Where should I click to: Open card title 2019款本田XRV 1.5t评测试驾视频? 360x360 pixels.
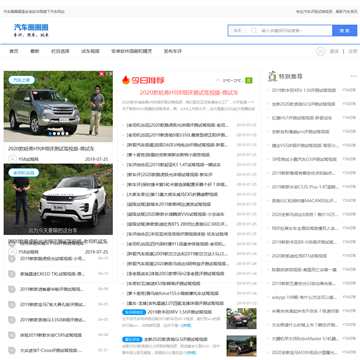tap(180, 312)
